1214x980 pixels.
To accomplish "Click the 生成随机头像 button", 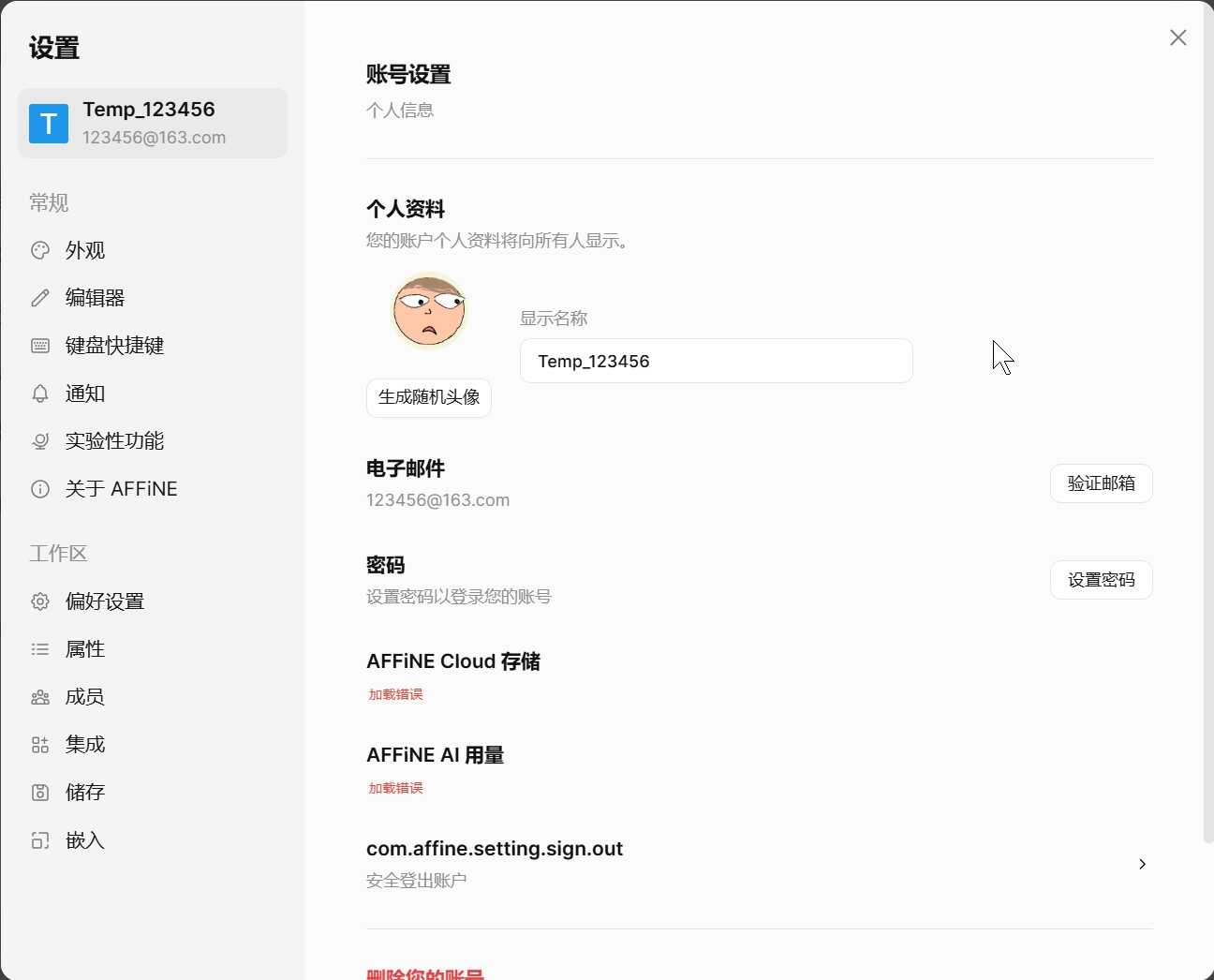I will coord(428,397).
